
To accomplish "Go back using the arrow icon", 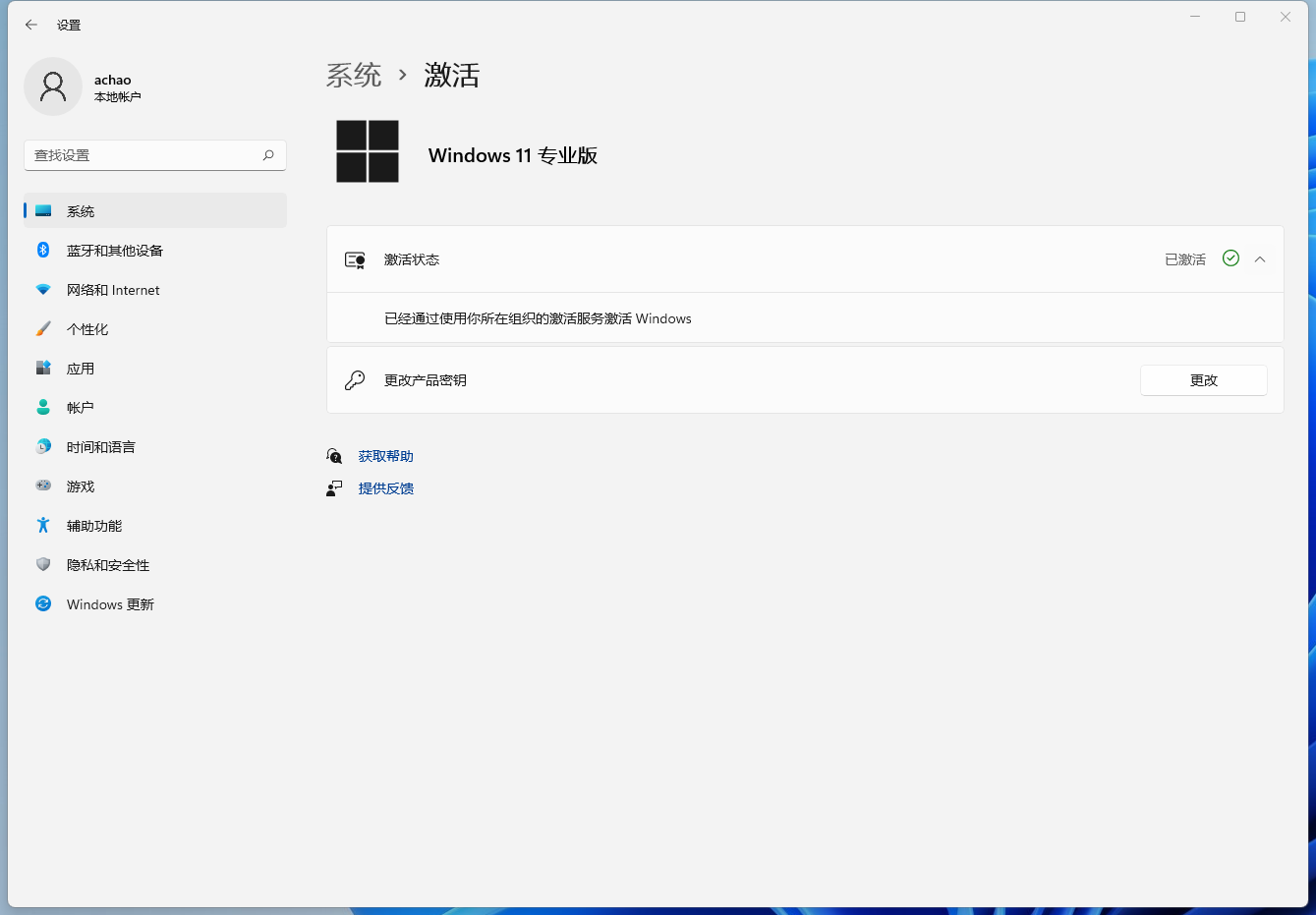I will tap(31, 25).
